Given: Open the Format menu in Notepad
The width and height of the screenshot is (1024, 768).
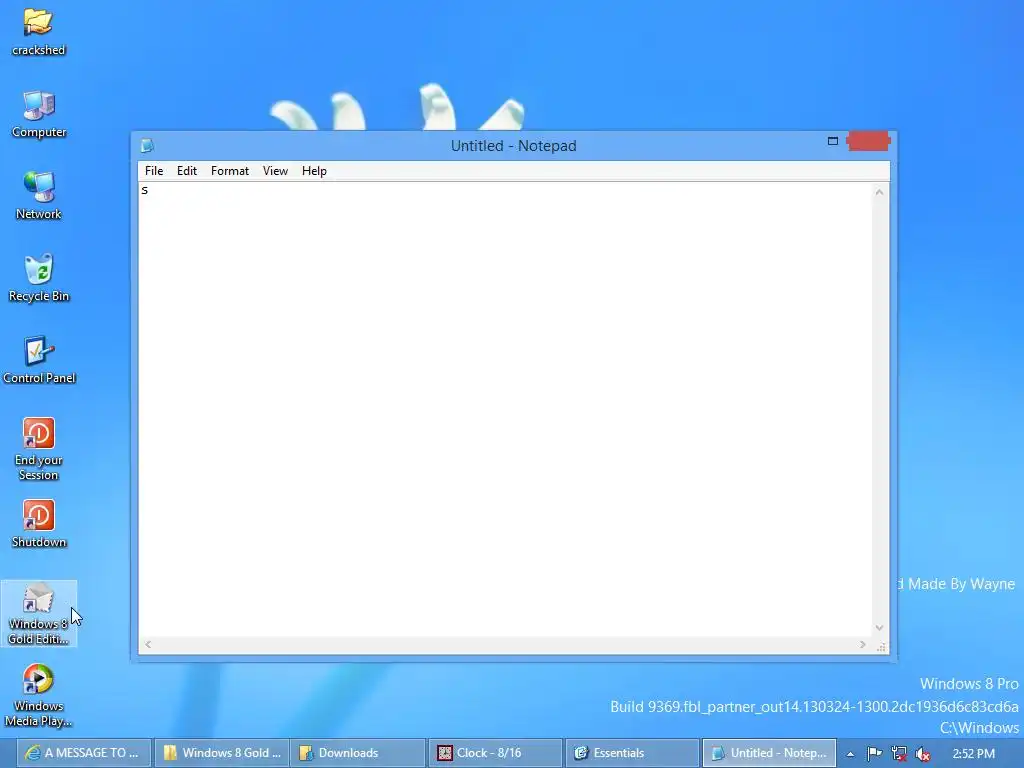Looking at the screenshot, I should coord(230,171).
